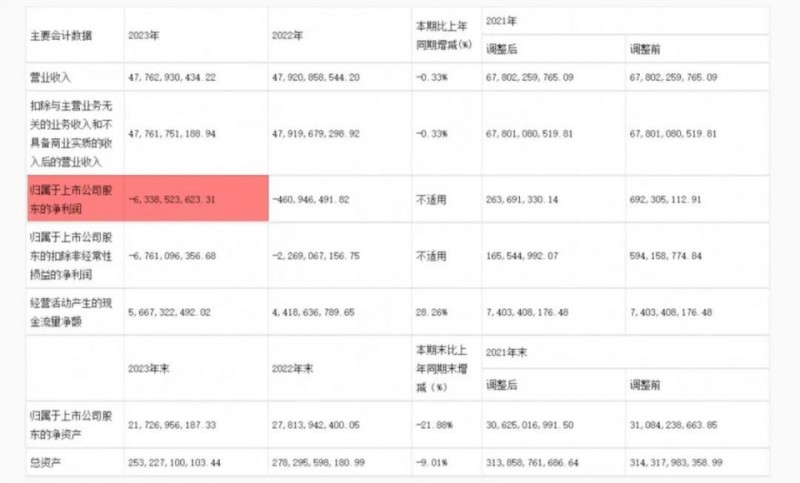This screenshot has height=483, width=800.
Task: Click the highlighted net profit value -6,338,523,623.31
Action: [172, 199]
